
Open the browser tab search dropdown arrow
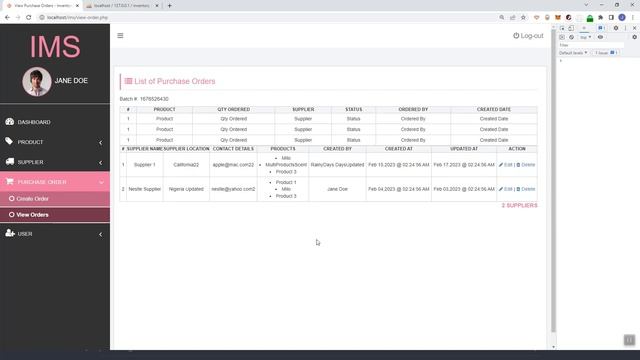tap(586, 5)
